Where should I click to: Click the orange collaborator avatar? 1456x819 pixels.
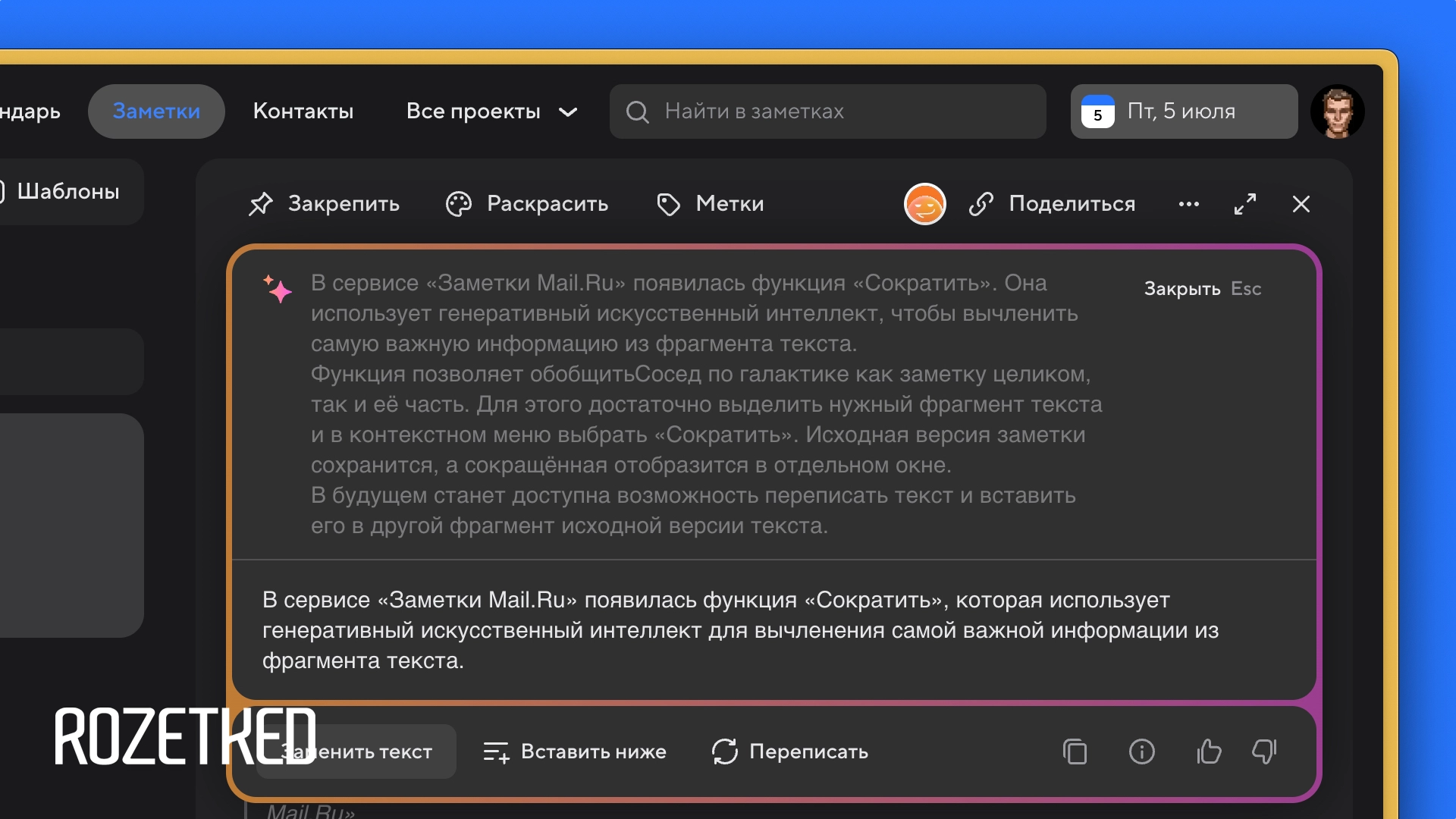point(924,204)
